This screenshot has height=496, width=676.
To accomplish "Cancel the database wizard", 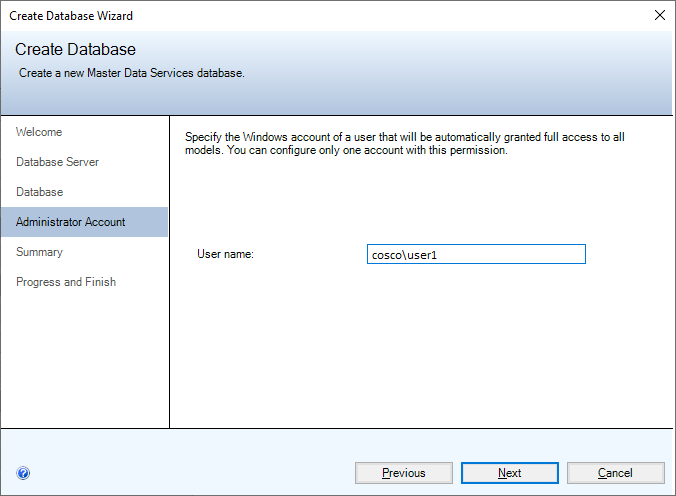I will tap(615, 473).
